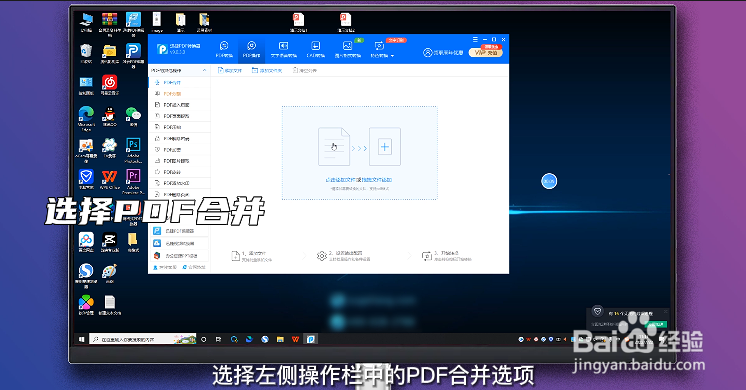Select the Adobe Premiere desktop icon
The width and height of the screenshot is (746, 390).
coord(133,181)
